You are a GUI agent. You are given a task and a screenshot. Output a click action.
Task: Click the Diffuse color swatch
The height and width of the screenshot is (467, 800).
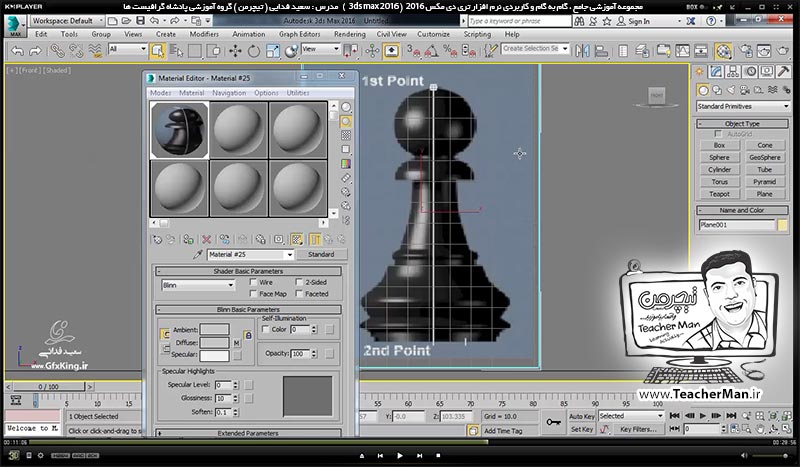tap(214, 342)
